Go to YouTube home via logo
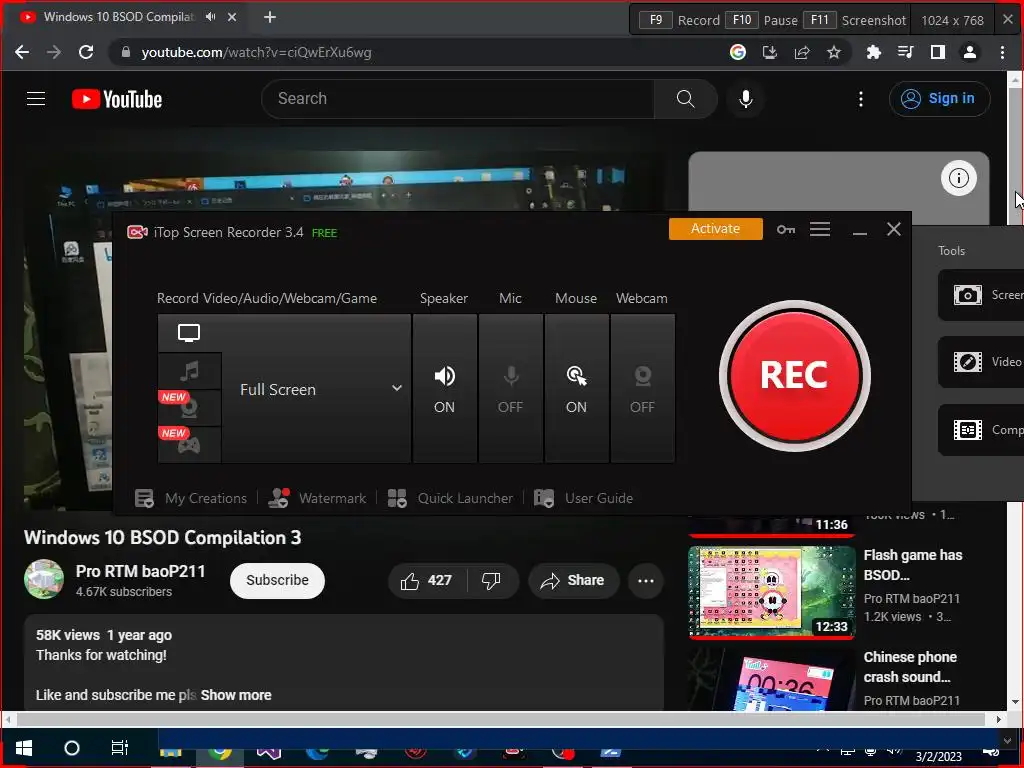 (x=117, y=99)
